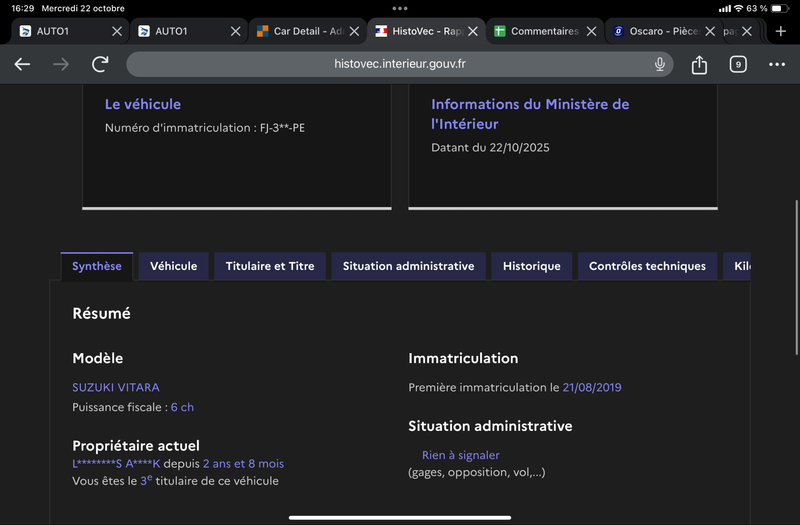Tap the iPad multitasking three dots
The width and height of the screenshot is (800, 525).
[x=399, y=8]
